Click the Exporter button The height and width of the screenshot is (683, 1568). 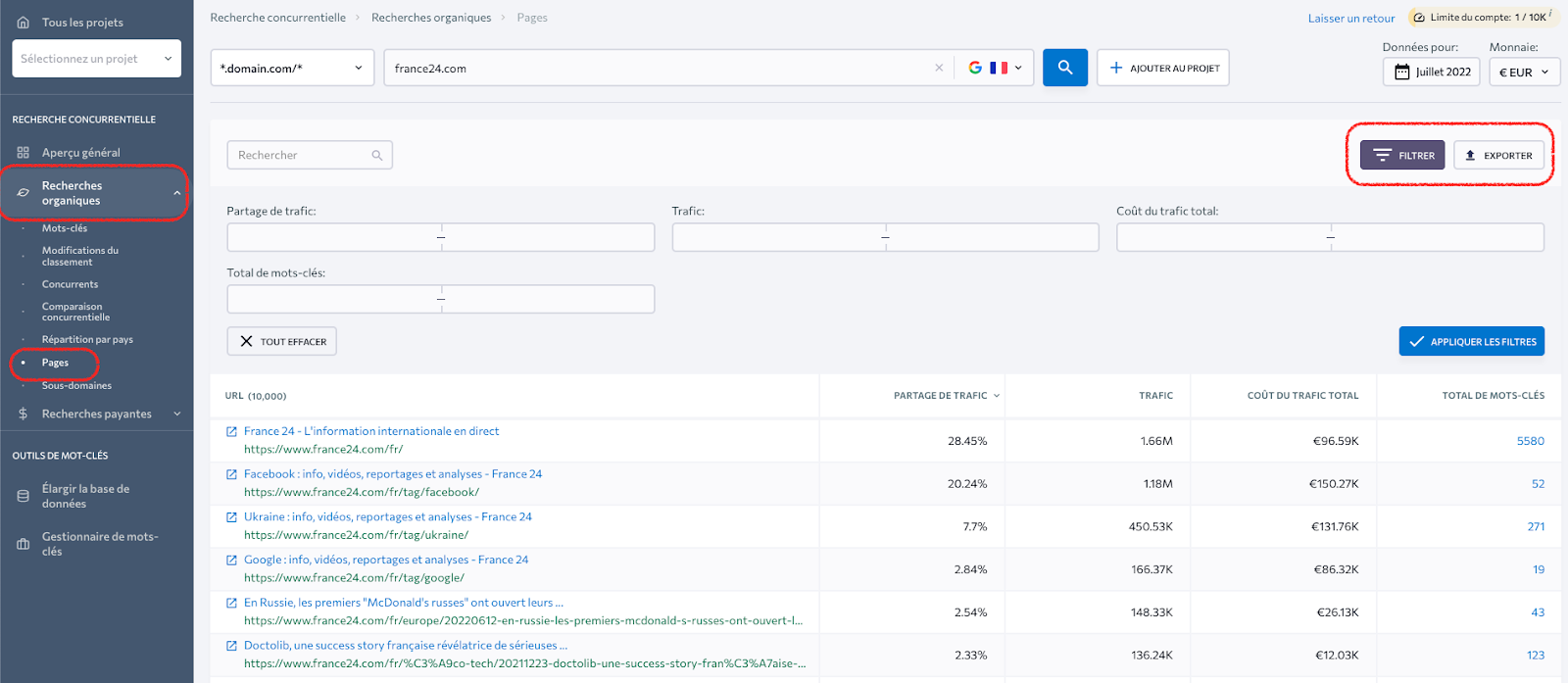(x=1499, y=155)
